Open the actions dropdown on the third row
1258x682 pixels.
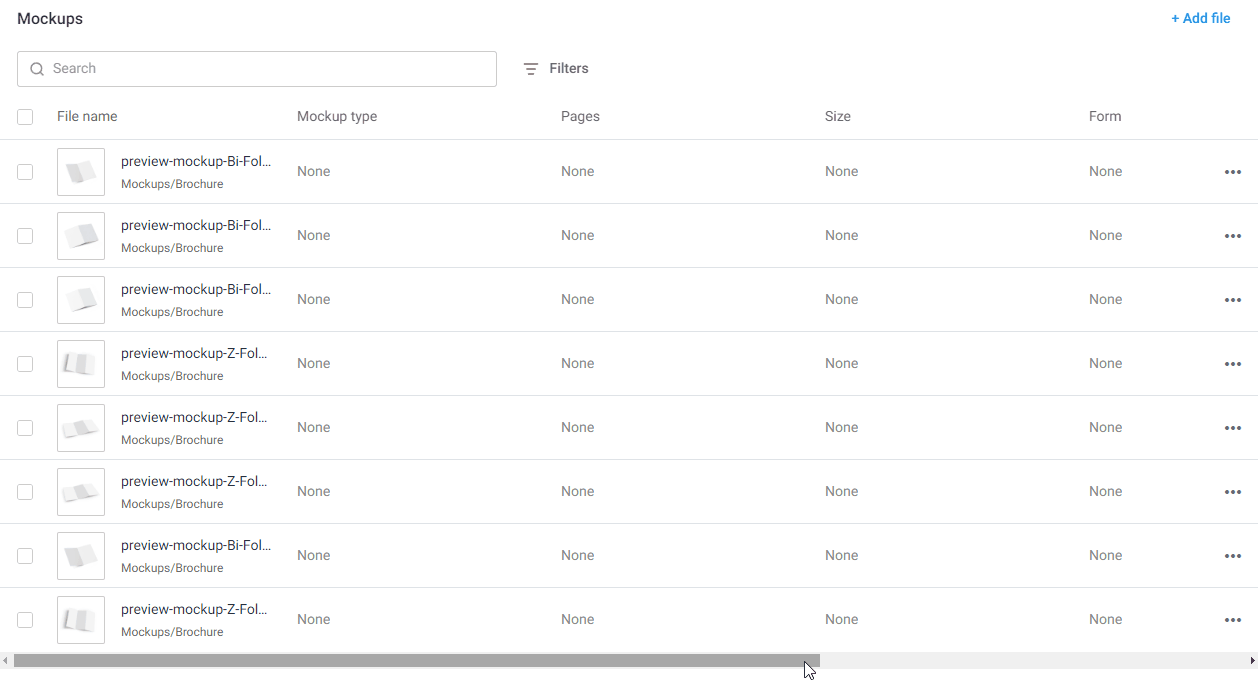coord(1232,300)
